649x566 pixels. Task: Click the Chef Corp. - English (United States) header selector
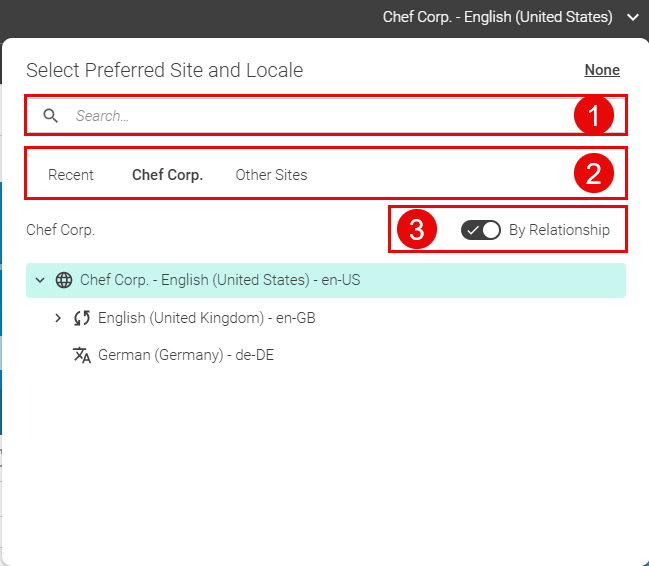pos(497,17)
